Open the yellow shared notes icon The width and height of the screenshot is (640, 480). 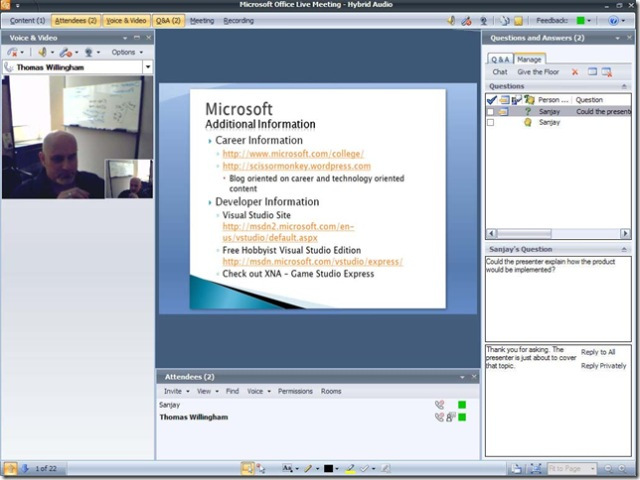tap(518, 21)
